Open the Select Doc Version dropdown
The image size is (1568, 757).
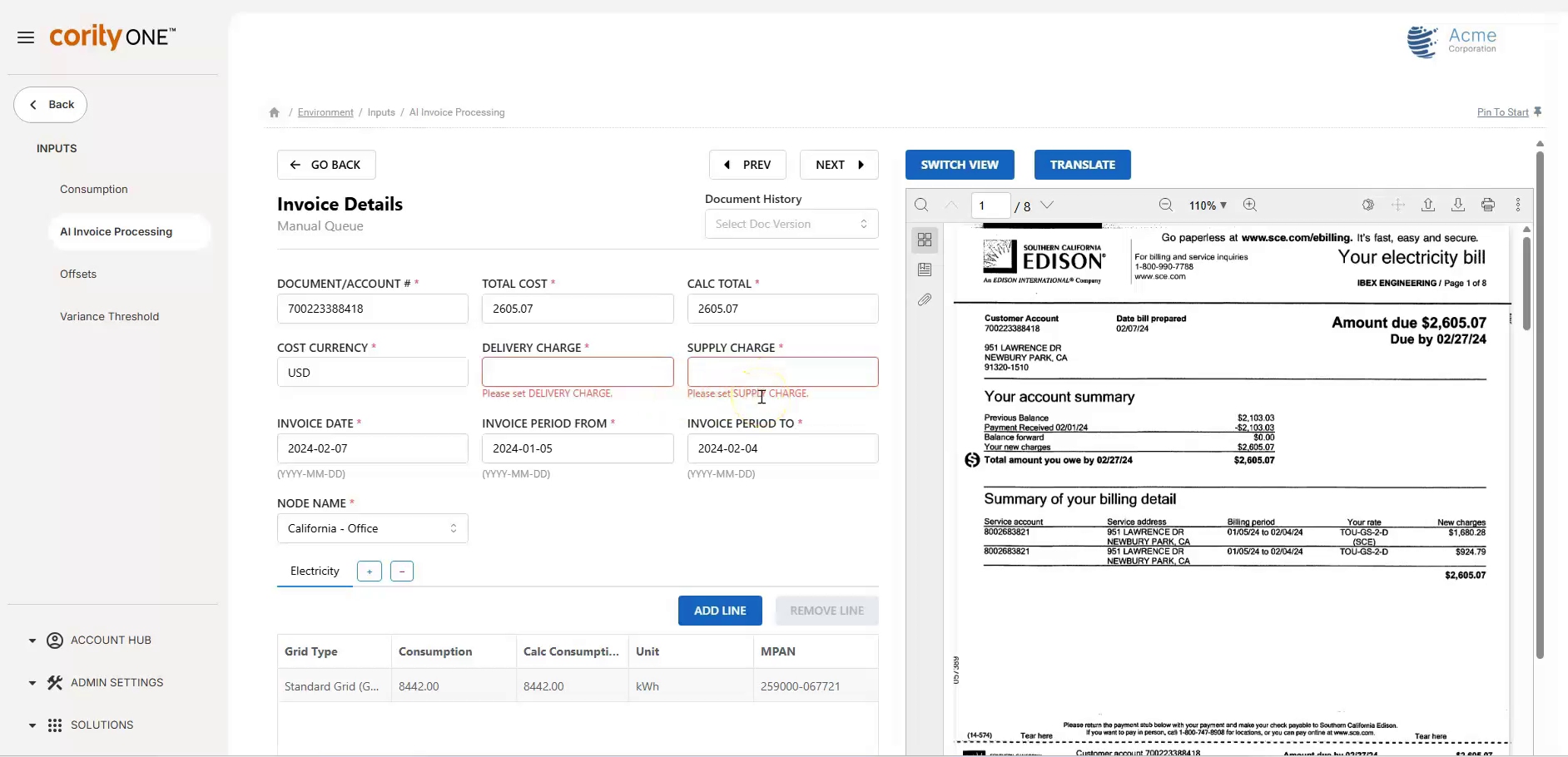point(790,223)
